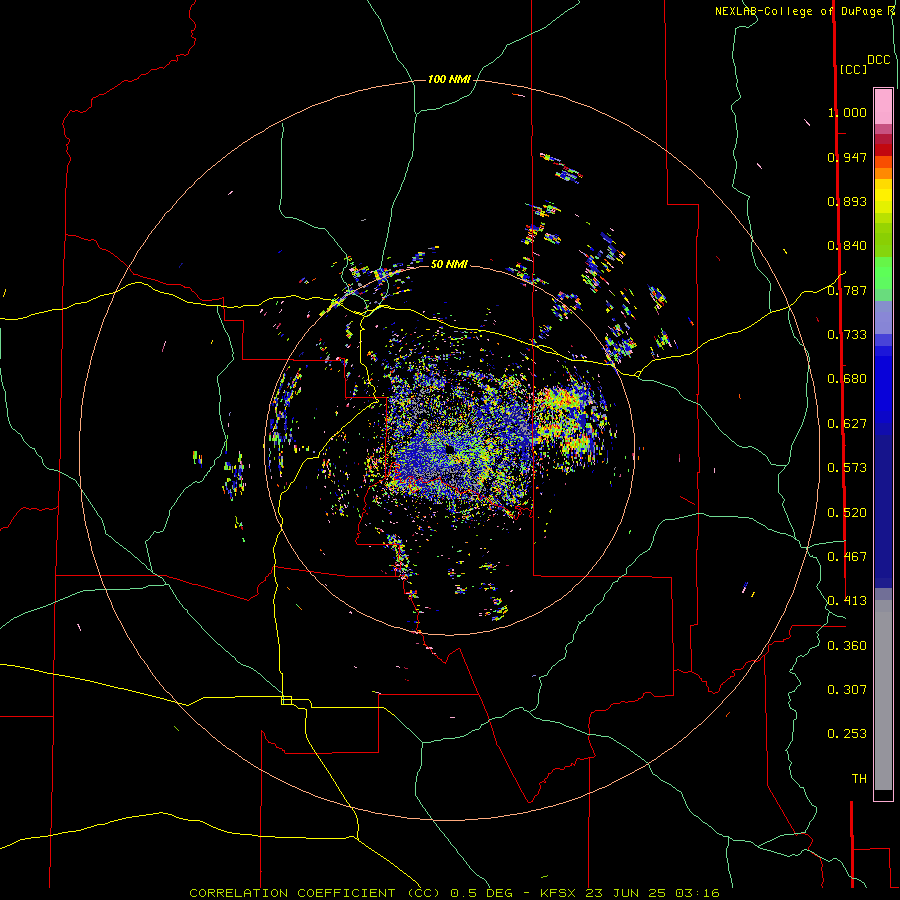Viewport: 900px width, 900px height.
Task: Pick the red segment of the color bar
Action: coord(883,150)
